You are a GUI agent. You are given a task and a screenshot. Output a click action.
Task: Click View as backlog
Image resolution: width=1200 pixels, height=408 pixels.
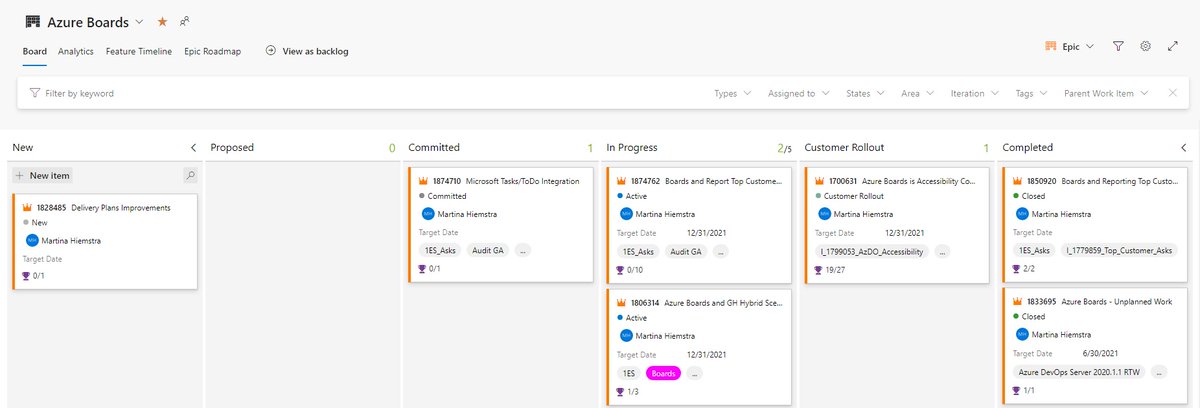click(307, 51)
